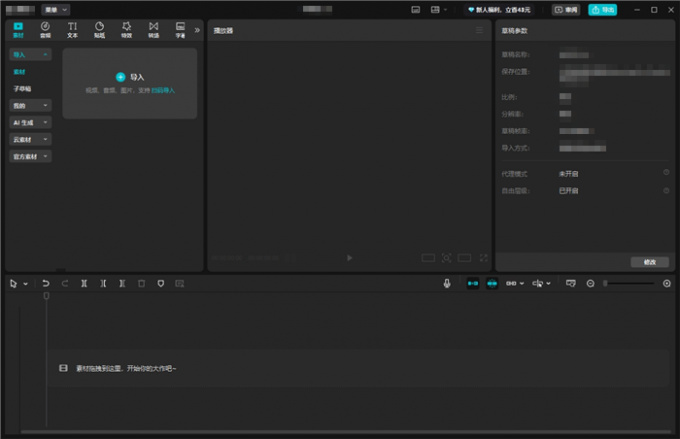Click the split clip tool
This screenshot has width=680, height=439.
click(84, 283)
